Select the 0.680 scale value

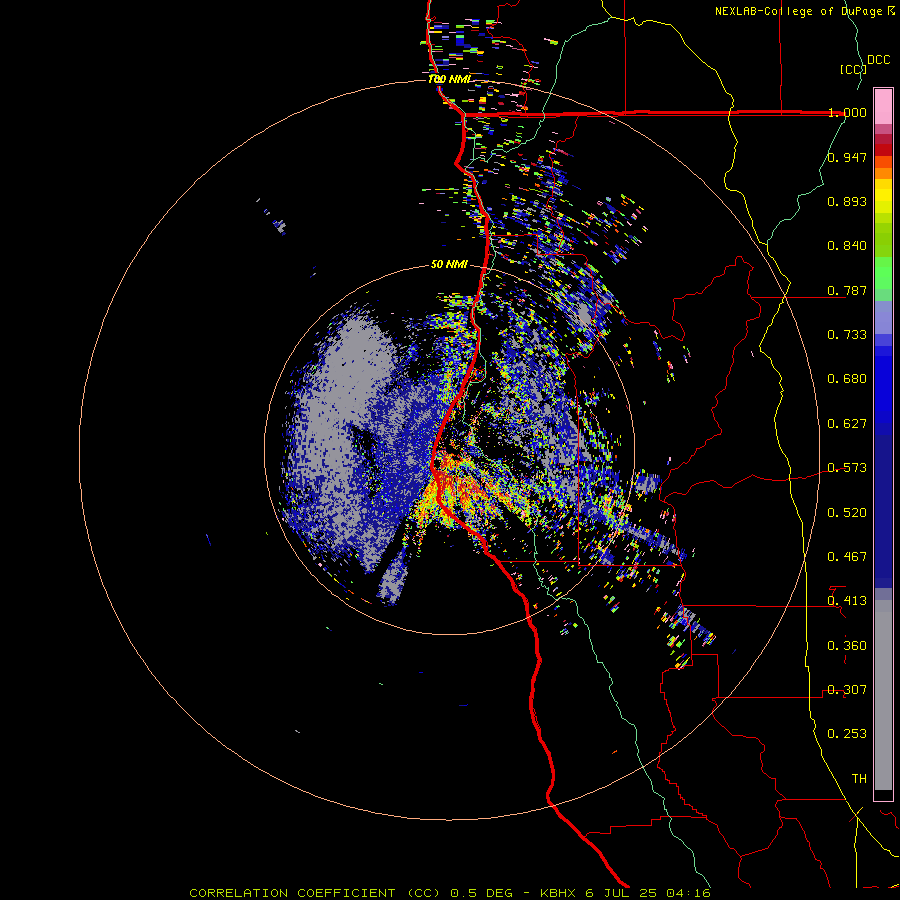847,379
